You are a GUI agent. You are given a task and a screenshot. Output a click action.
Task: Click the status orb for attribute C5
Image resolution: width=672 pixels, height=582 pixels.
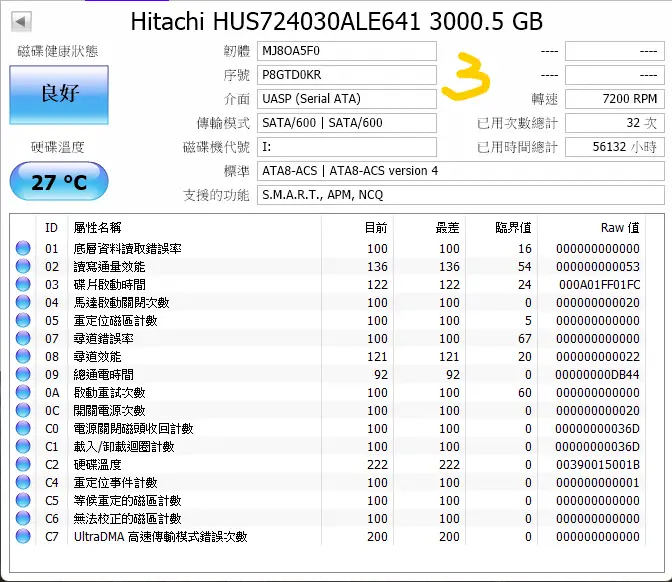pyautogui.click(x=23, y=500)
